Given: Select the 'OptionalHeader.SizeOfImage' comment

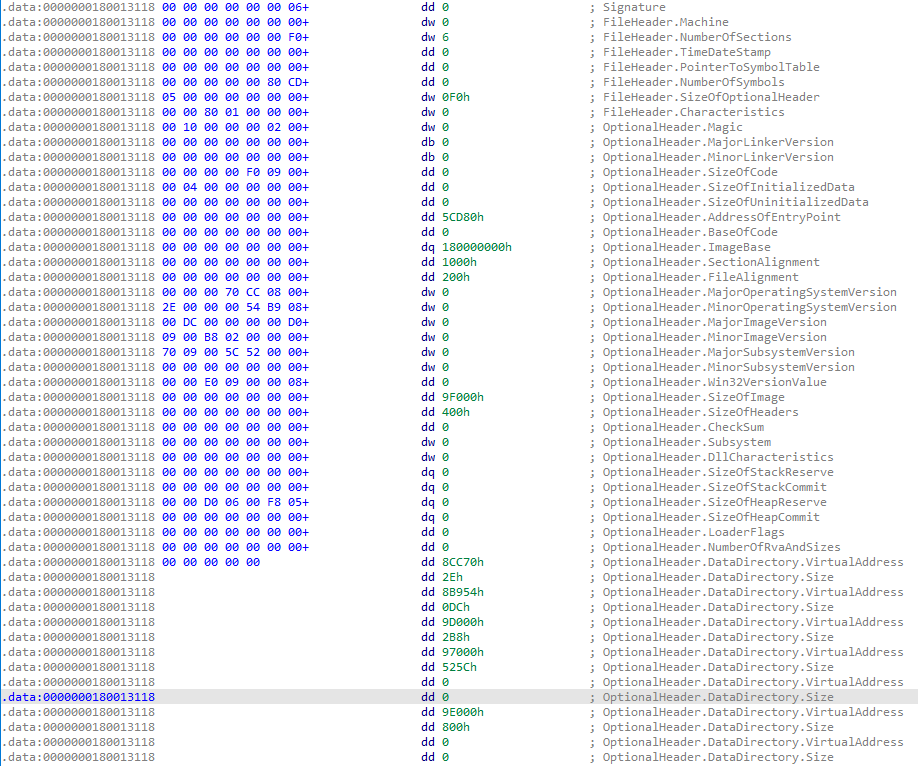Looking at the screenshot, I should pyautogui.click(x=694, y=397).
